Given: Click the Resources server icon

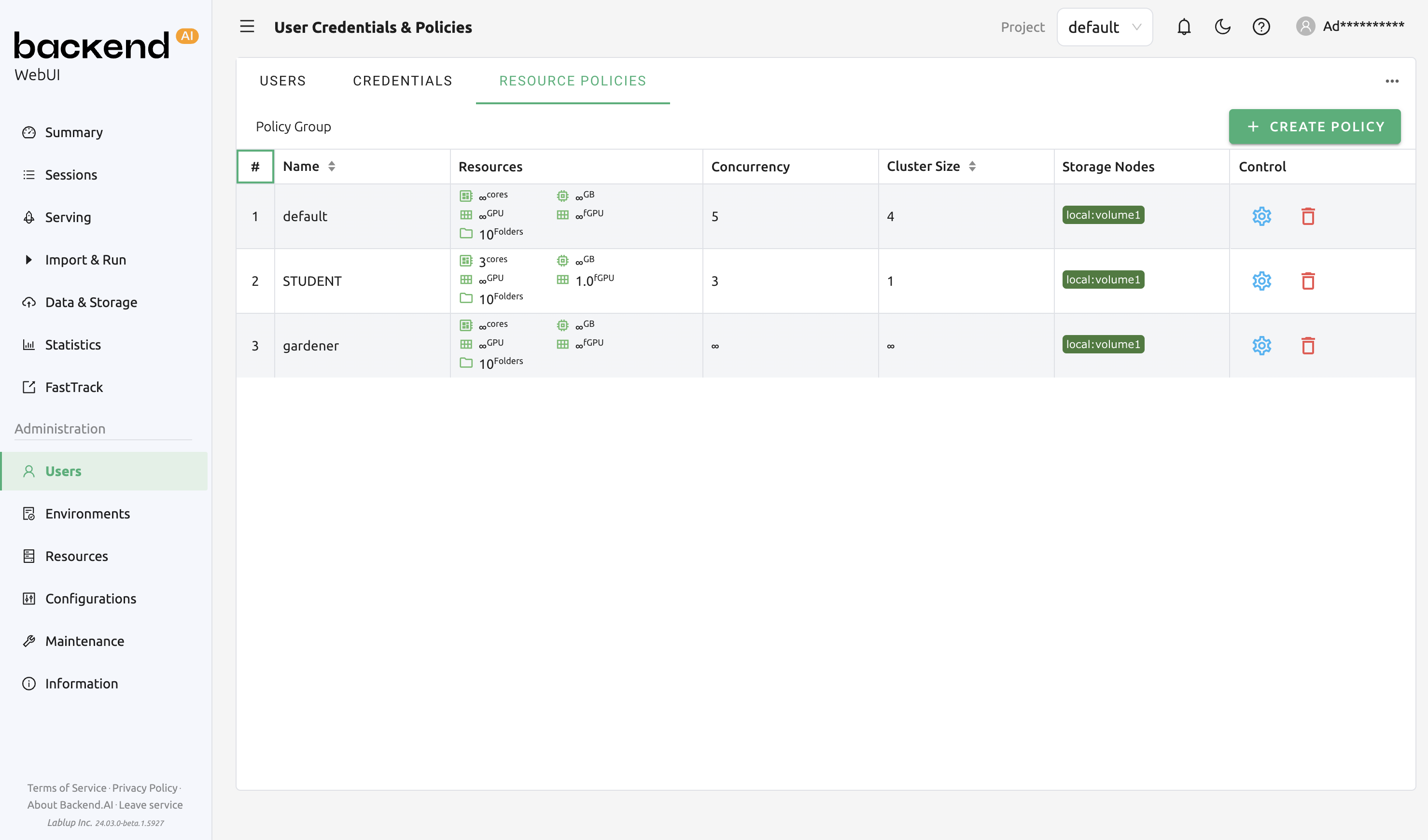Looking at the screenshot, I should pos(29,556).
